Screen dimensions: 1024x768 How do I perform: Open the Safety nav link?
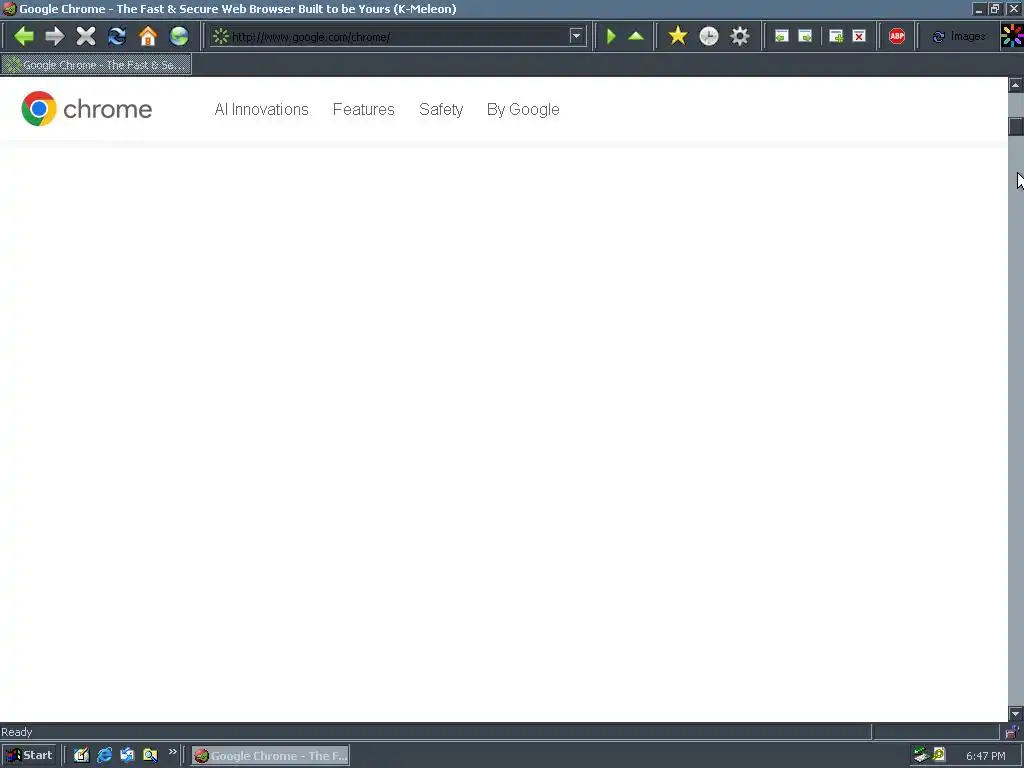441,109
